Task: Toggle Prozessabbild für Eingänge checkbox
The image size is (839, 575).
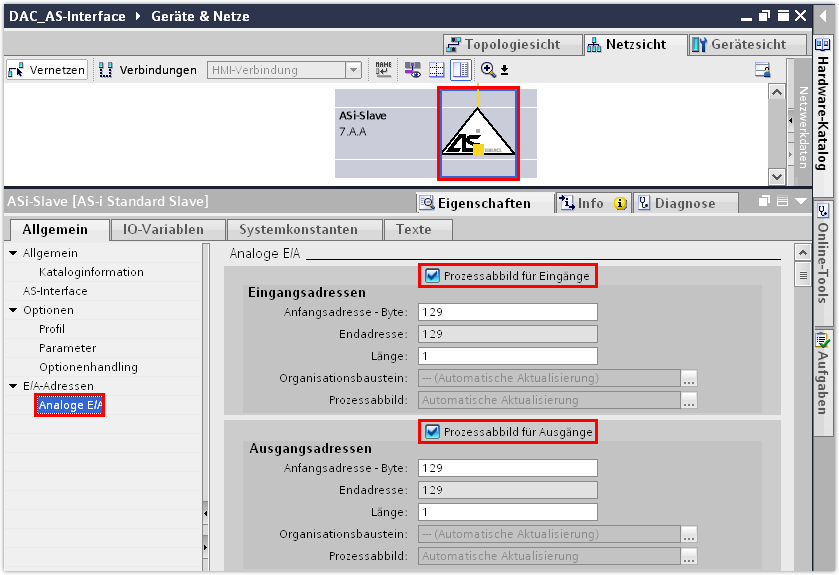Action: (432, 276)
